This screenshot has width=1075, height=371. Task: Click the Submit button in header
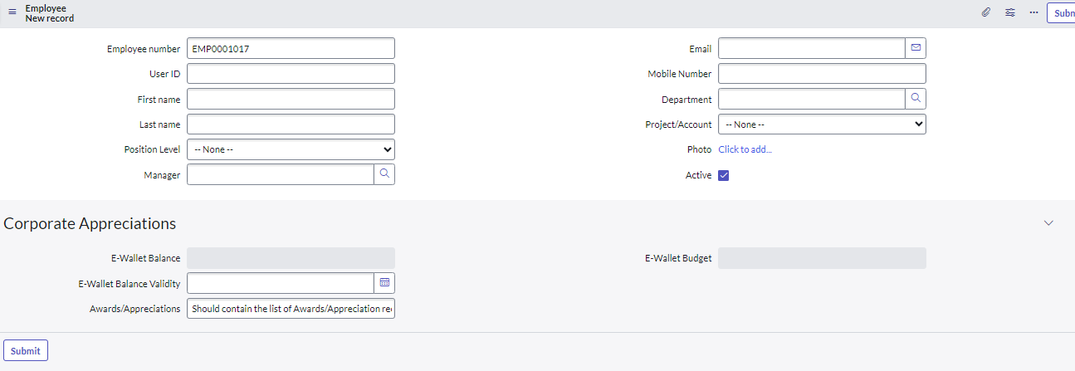point(1061,12)
